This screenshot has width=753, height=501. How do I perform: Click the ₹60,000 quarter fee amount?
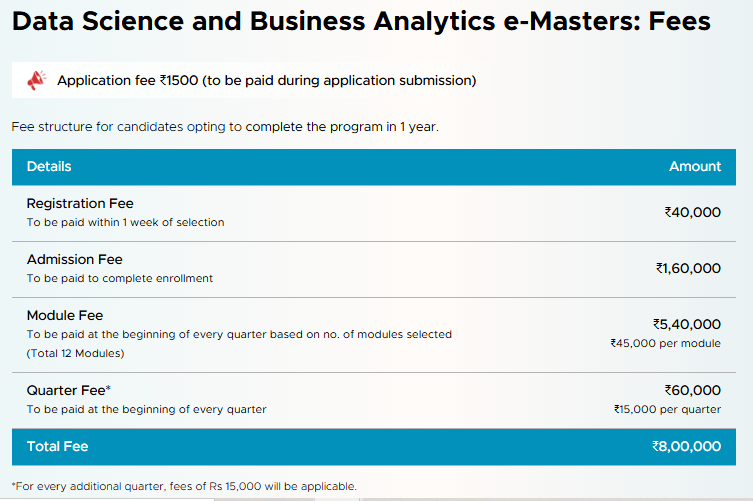692,391
